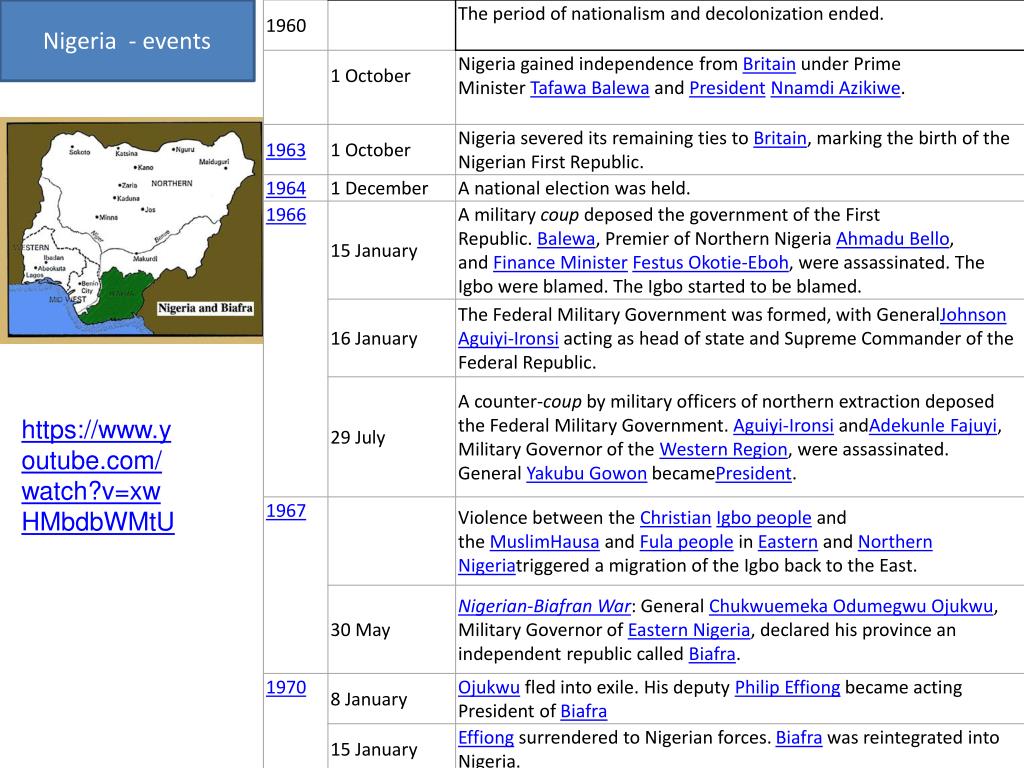This screenshot has height=768, width=1024.
Task: Click the Festus Okotie-Eboh link
Action: (711, 263)
